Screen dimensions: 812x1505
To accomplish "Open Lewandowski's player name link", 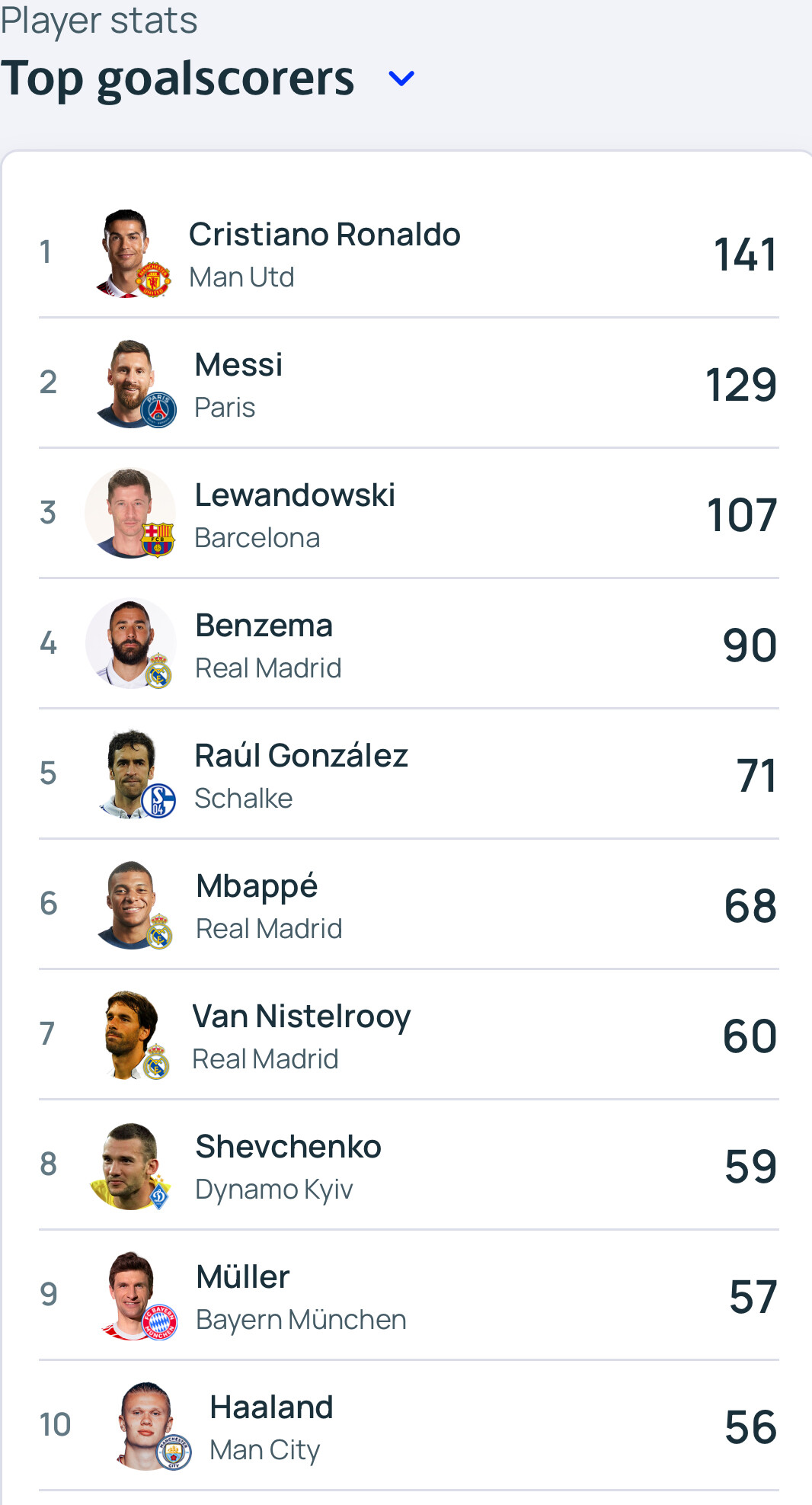I will tap(295, 495).
